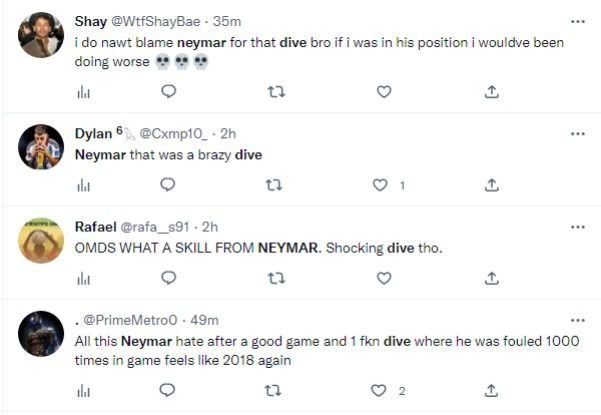View analytics on Shay's tweet
The height and width of the screenshot is (415, 601).
[84, 91]
